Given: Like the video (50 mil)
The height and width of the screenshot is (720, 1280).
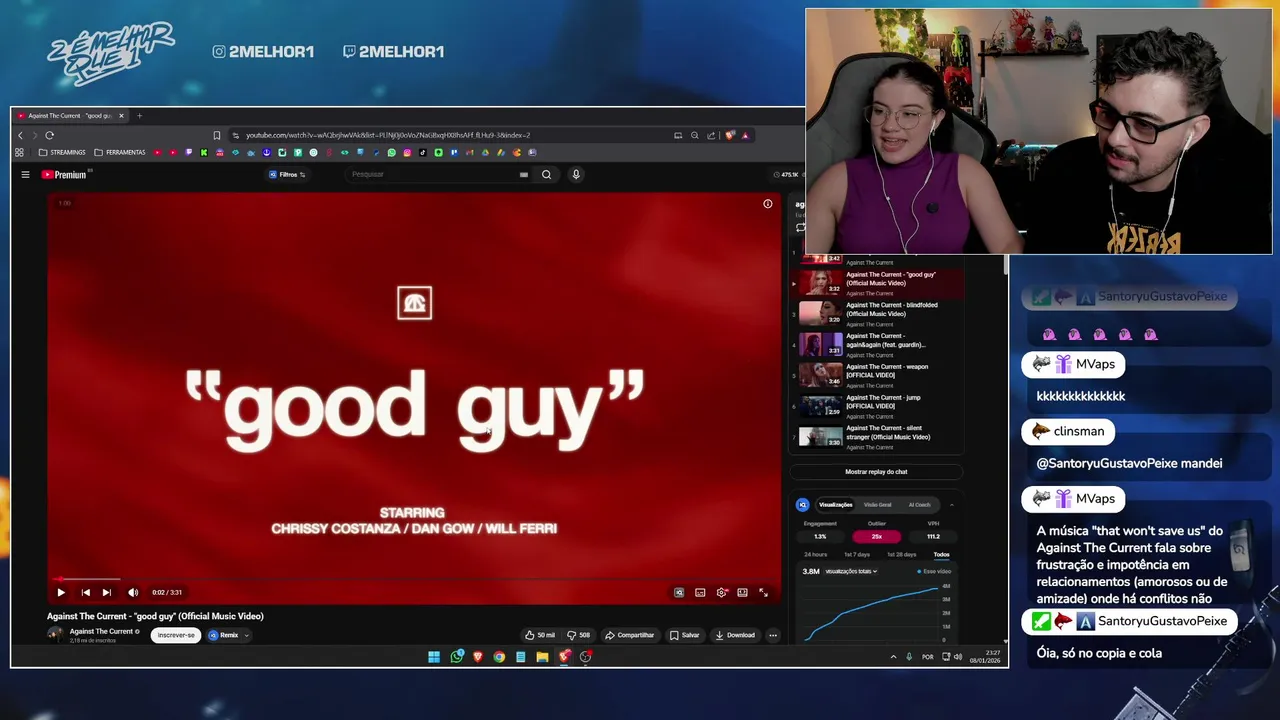Looking at the screenshot, I should pos(540,635).
